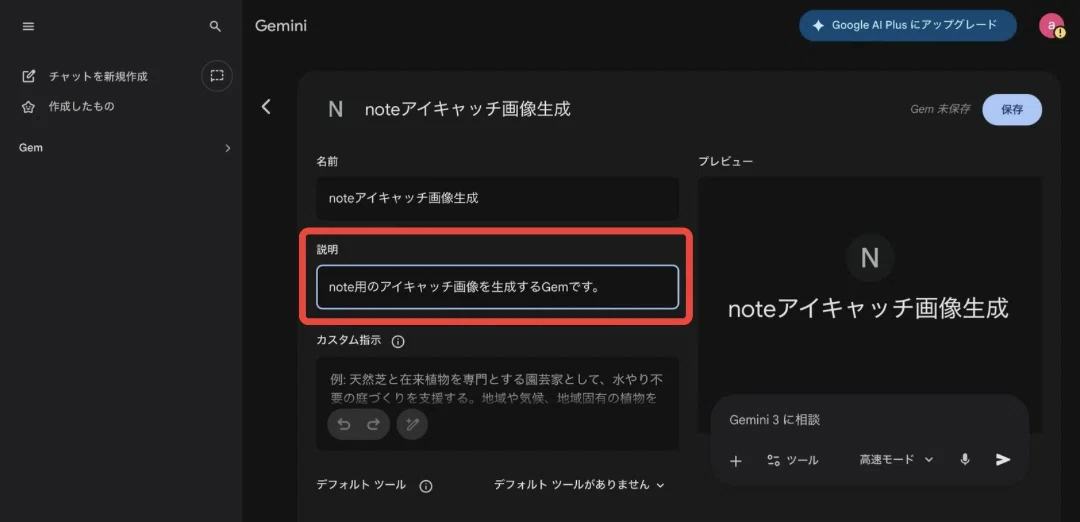
Task: Click the Gemini 3 に相談 prompt box
Action: 869,419
